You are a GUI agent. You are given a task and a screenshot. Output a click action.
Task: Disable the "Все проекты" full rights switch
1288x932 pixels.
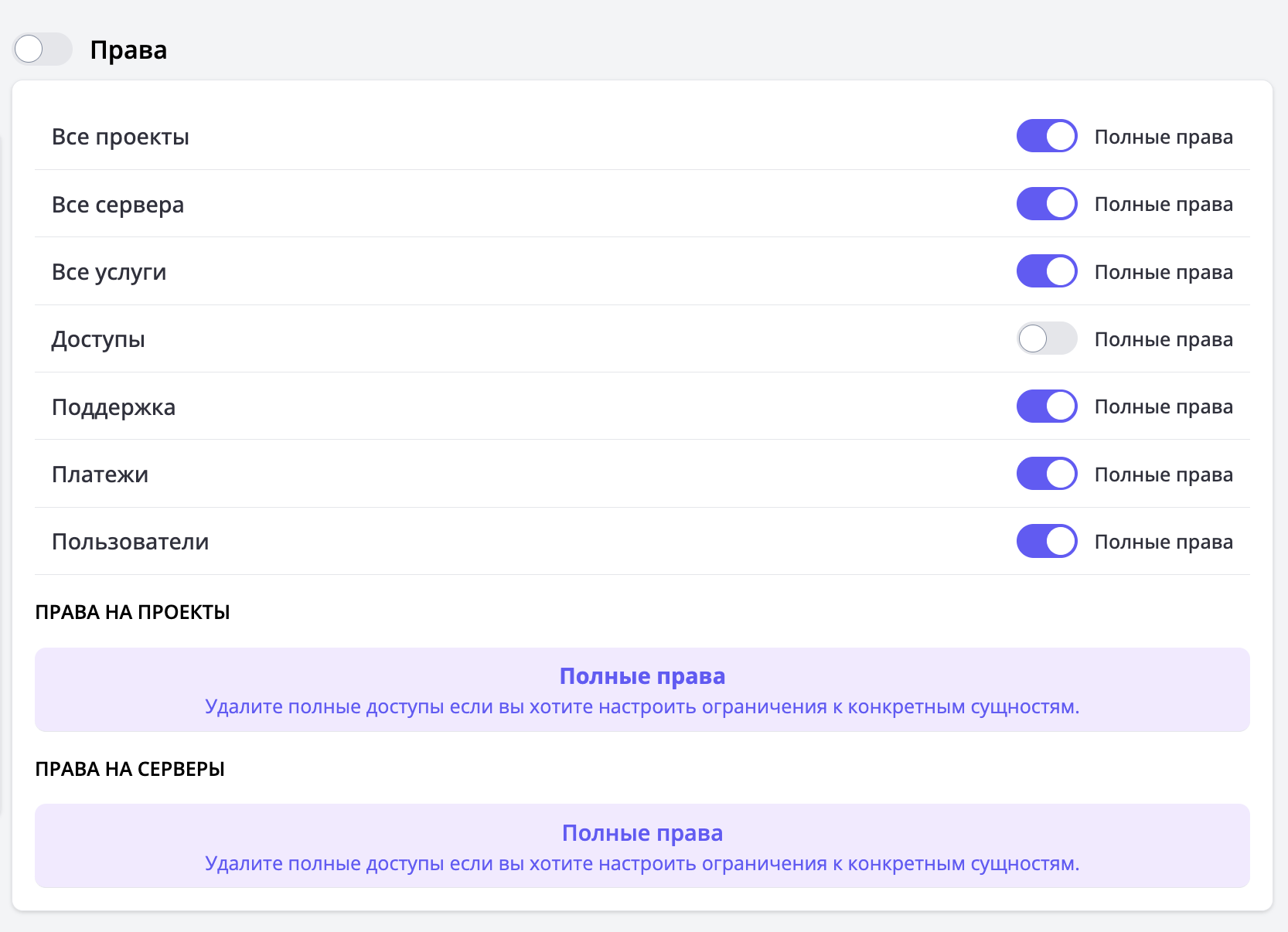coord(1046,136)
